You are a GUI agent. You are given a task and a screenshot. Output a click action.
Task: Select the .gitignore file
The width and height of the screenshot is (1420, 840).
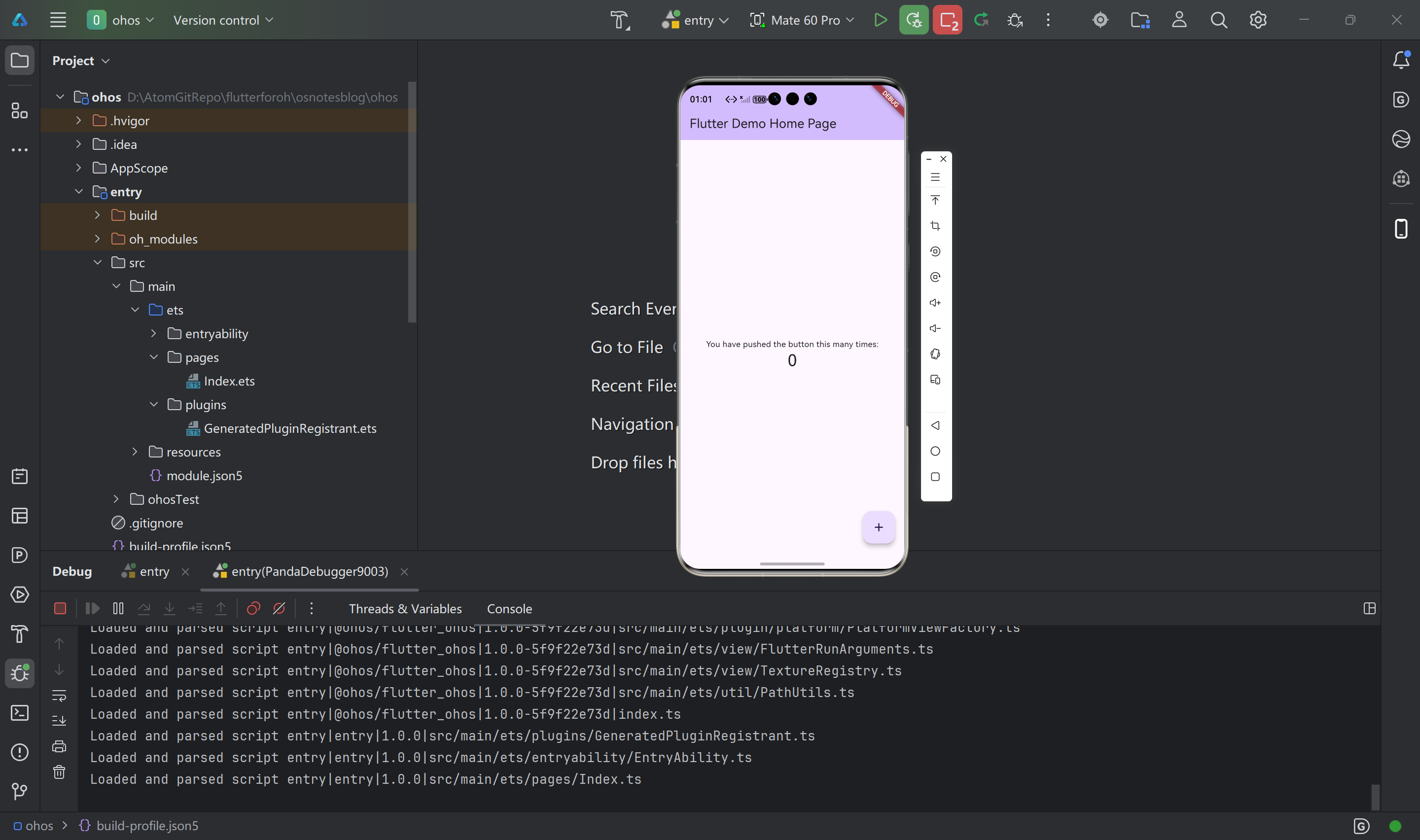[x=147, y=523]
